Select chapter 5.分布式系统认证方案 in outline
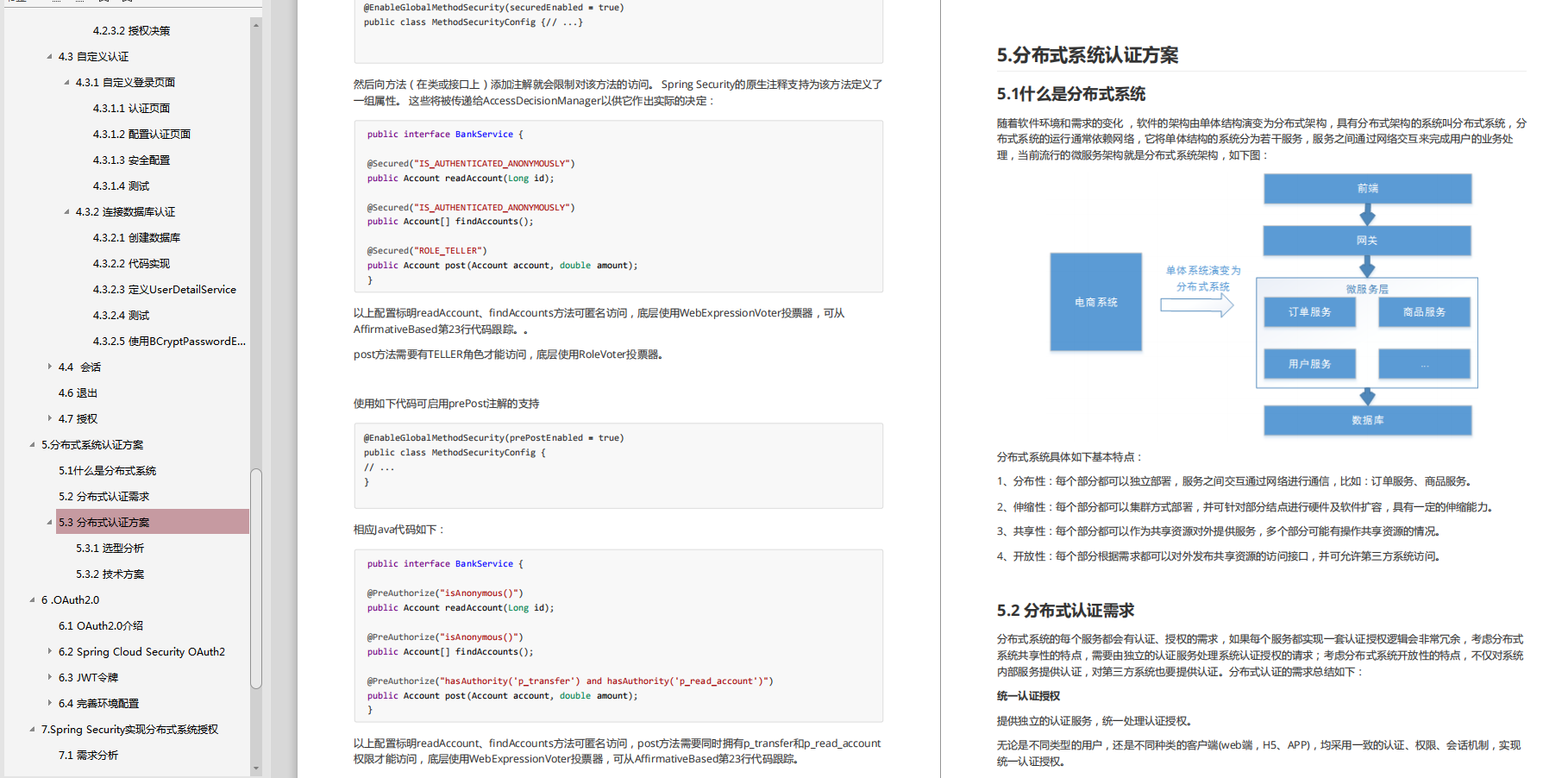 pyautogui.click(x=92, y=445)
